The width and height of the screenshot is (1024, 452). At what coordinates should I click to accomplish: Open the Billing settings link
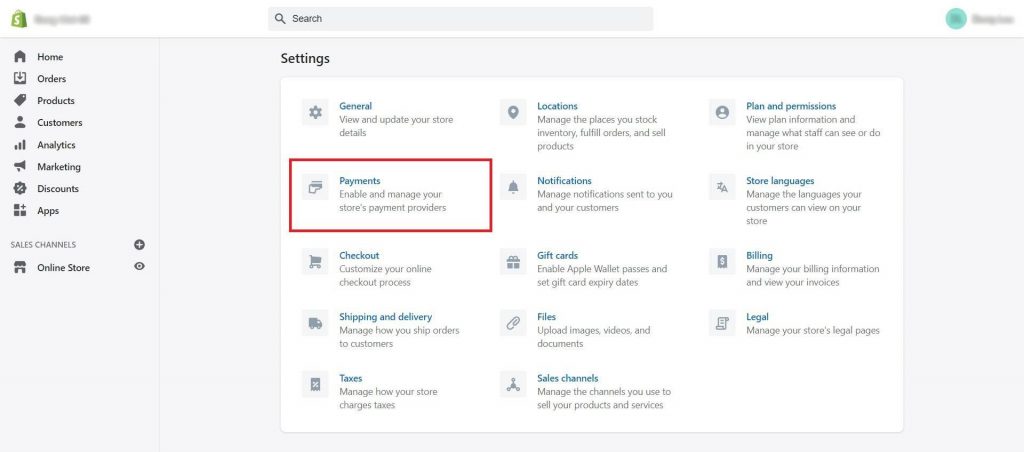tap(759, 255)
